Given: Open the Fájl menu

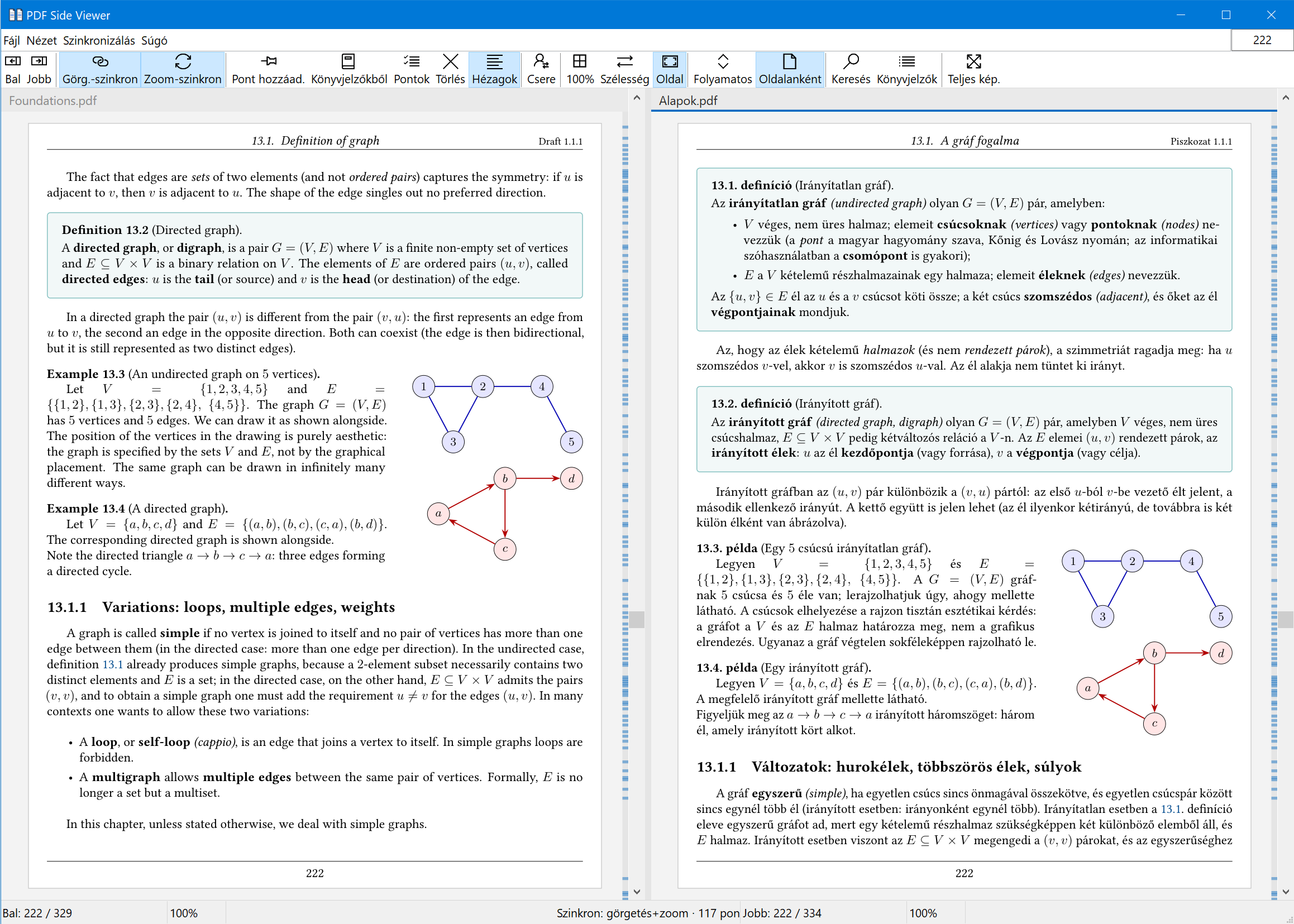Looking at the screenshot, I should click(x=11, y=40).
